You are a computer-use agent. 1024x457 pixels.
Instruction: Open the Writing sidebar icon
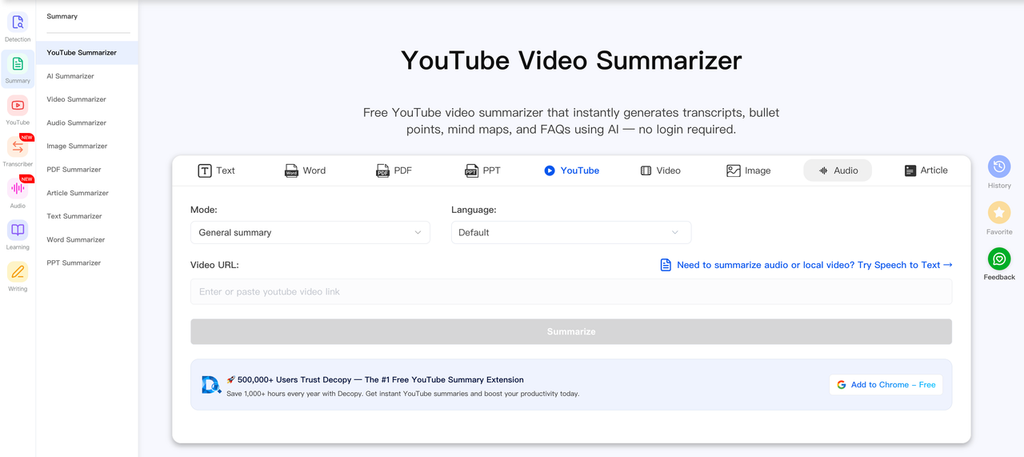point(18,272)
